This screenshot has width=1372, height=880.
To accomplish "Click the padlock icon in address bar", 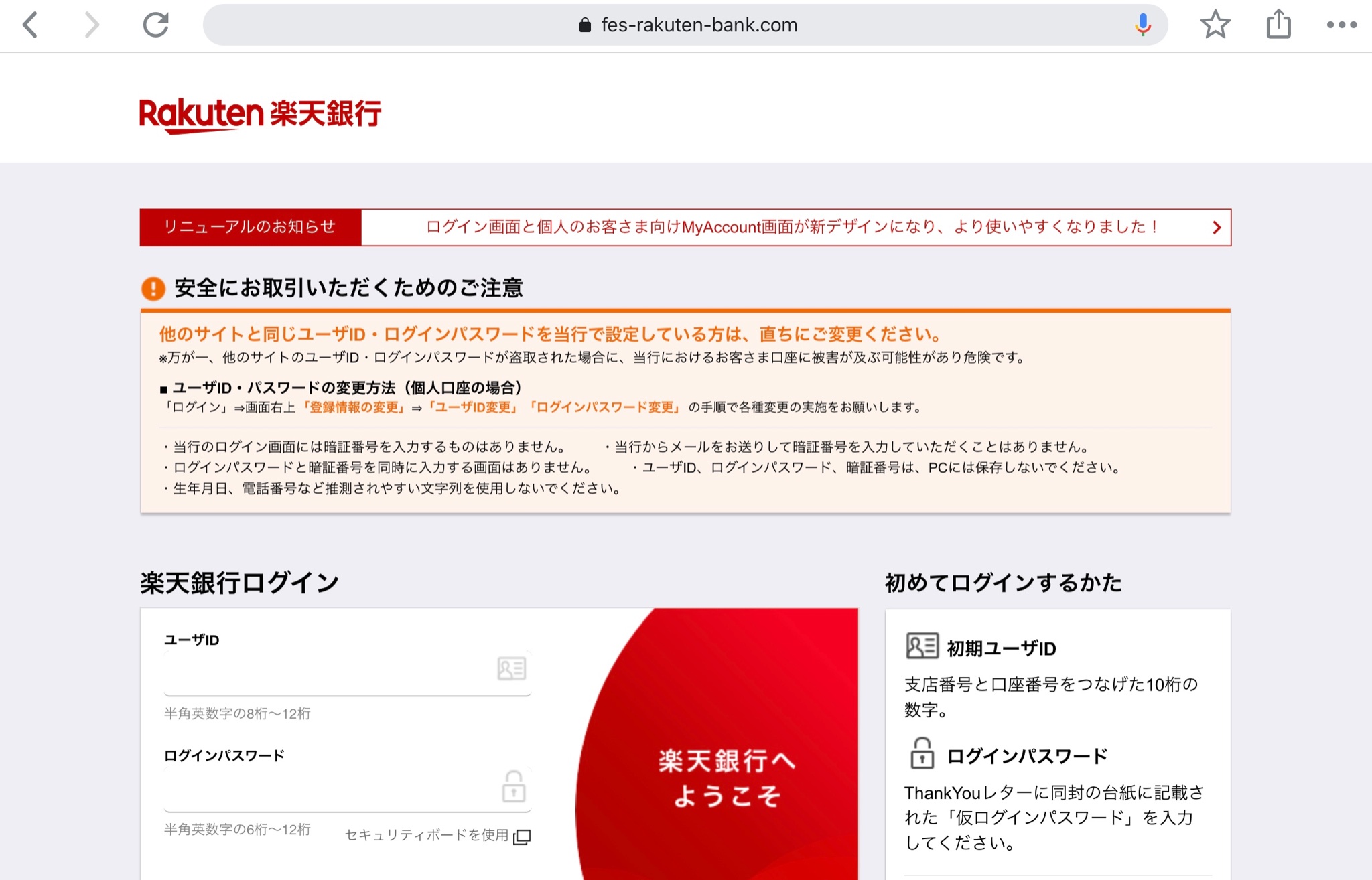I will [585, 25].
